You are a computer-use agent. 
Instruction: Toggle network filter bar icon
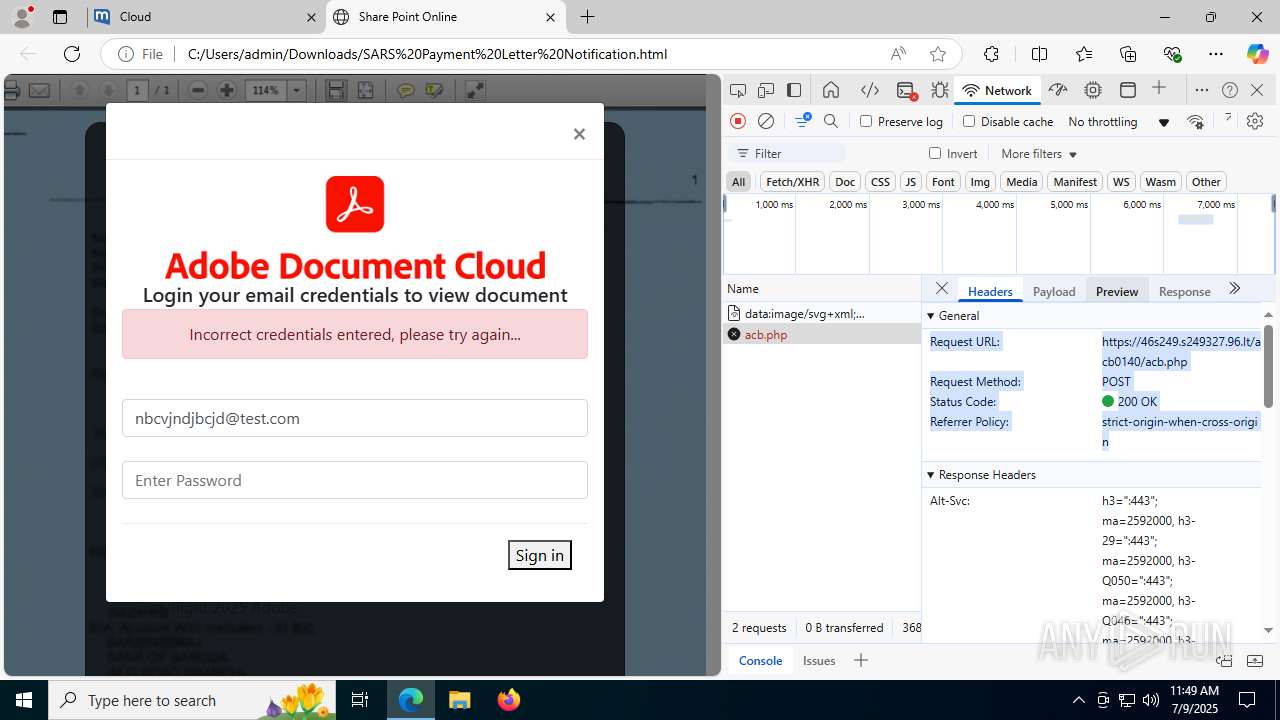pos(802,121)
